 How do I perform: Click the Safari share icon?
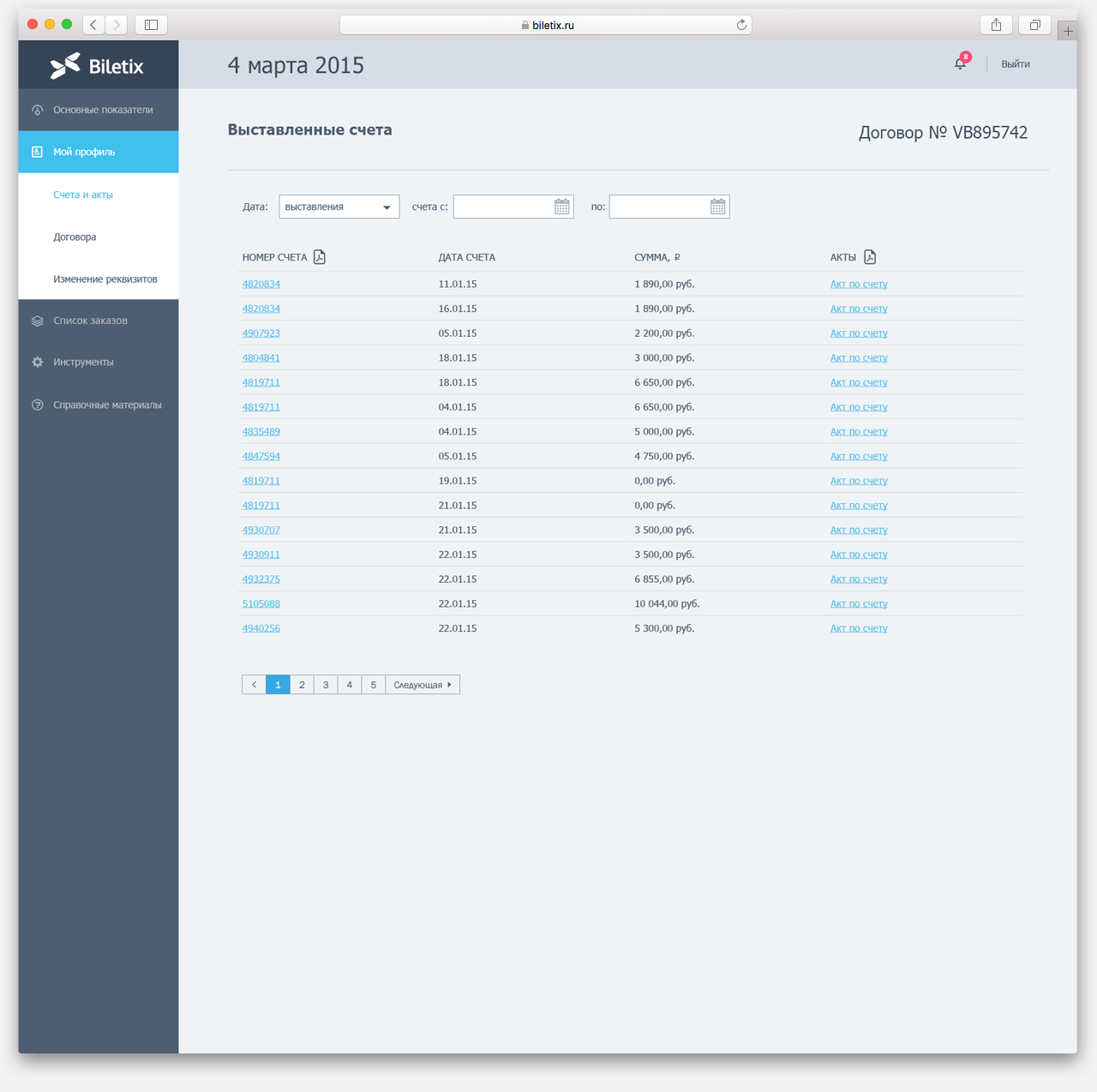tap(996, 25)
